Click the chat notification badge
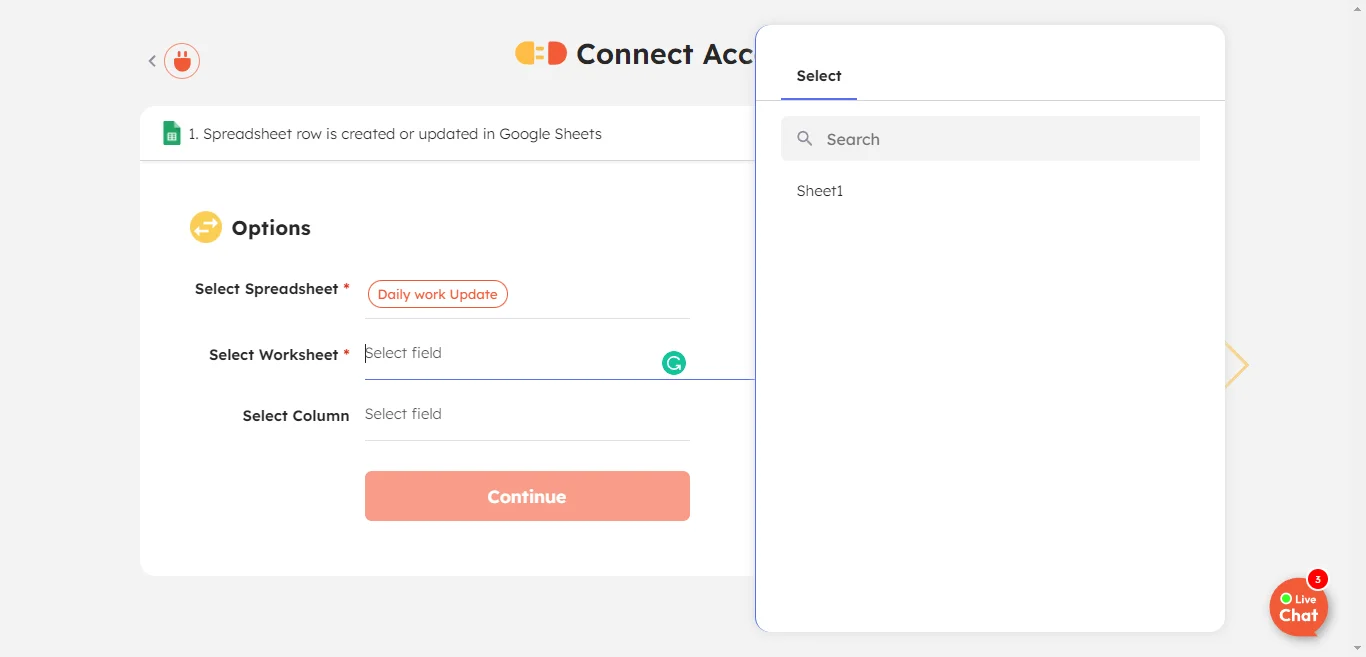The height and width of the screenshot is (657, 1366). point(1318,579)
